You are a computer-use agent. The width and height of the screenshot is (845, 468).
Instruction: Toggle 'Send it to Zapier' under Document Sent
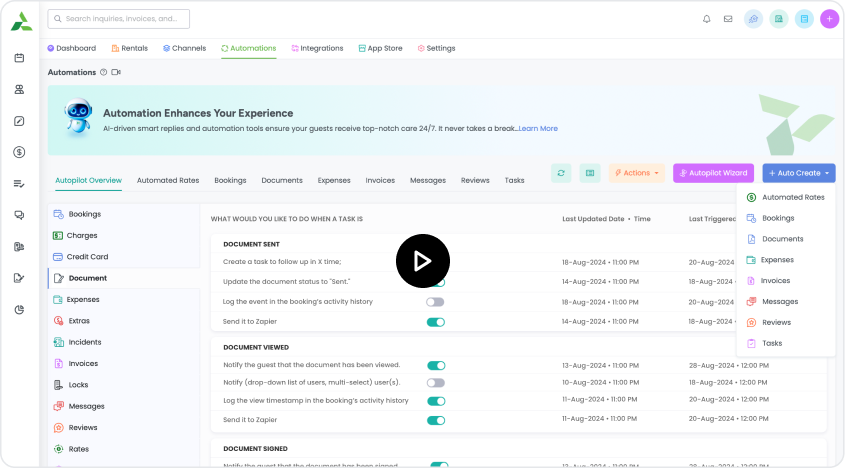point(435,322)
